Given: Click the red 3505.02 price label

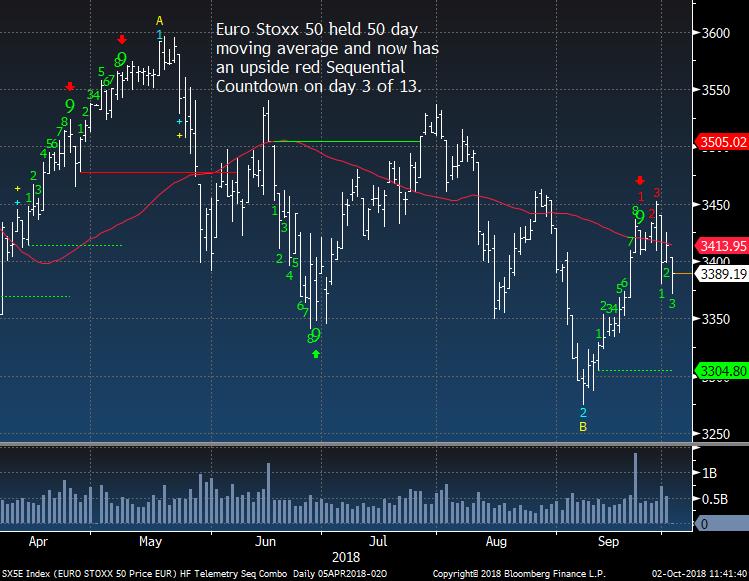Looking at the screenshot, I should point(721,142).
